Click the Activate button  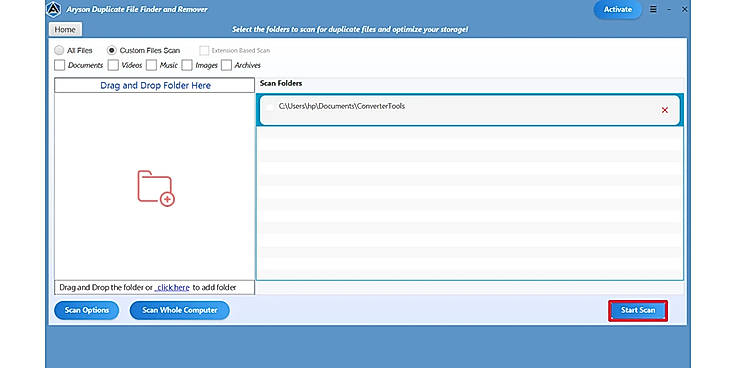pos(618,9)
